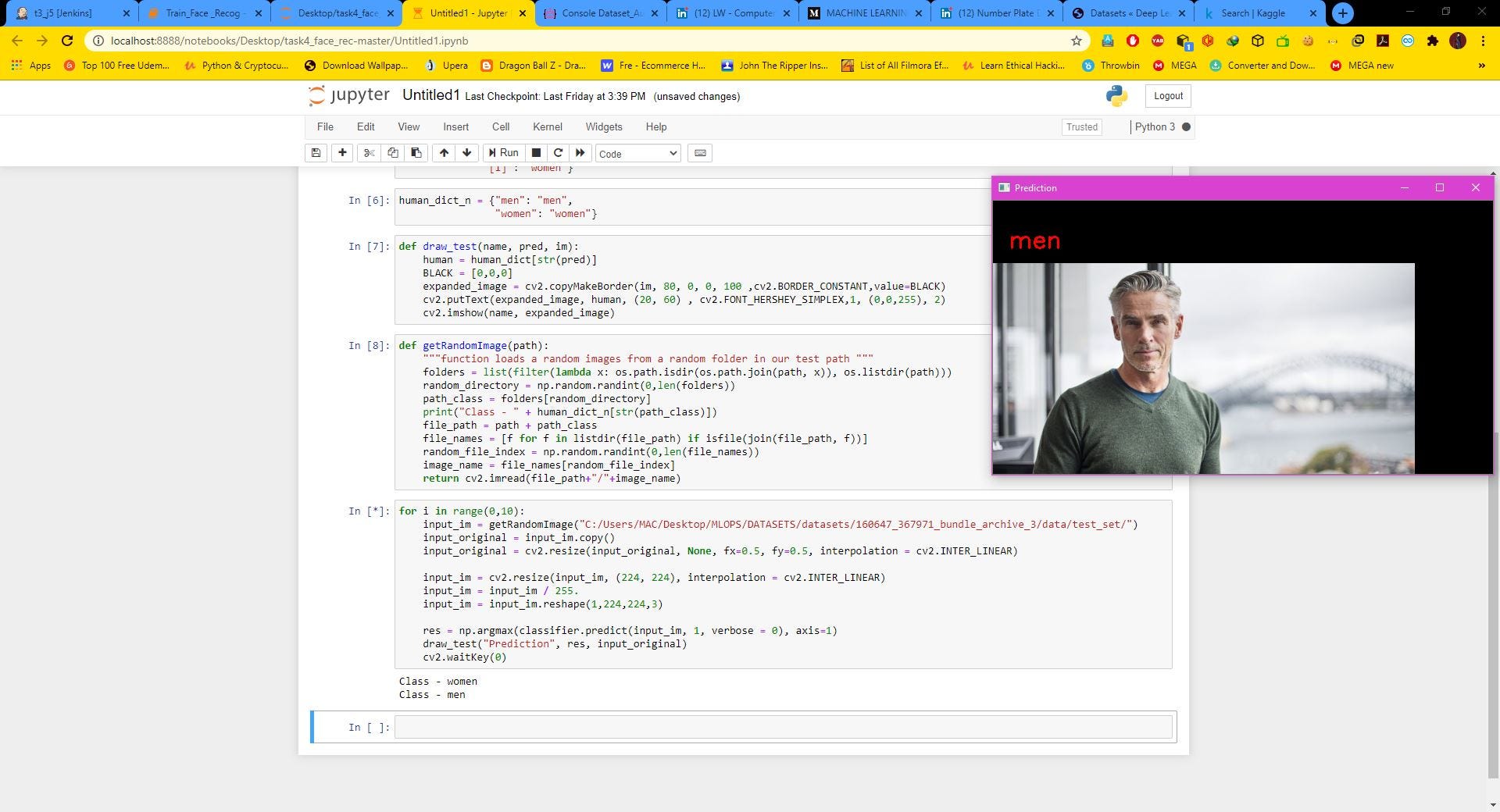Open the View menu
1500x812 pixels.
409,126
